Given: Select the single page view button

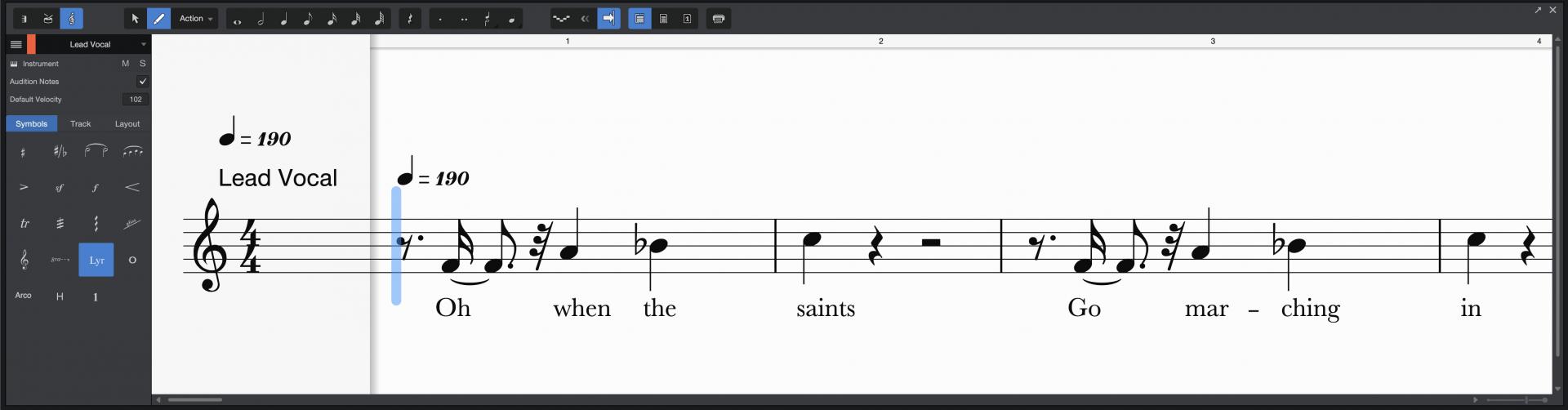Looking at the screenshot, I should 687,19.
